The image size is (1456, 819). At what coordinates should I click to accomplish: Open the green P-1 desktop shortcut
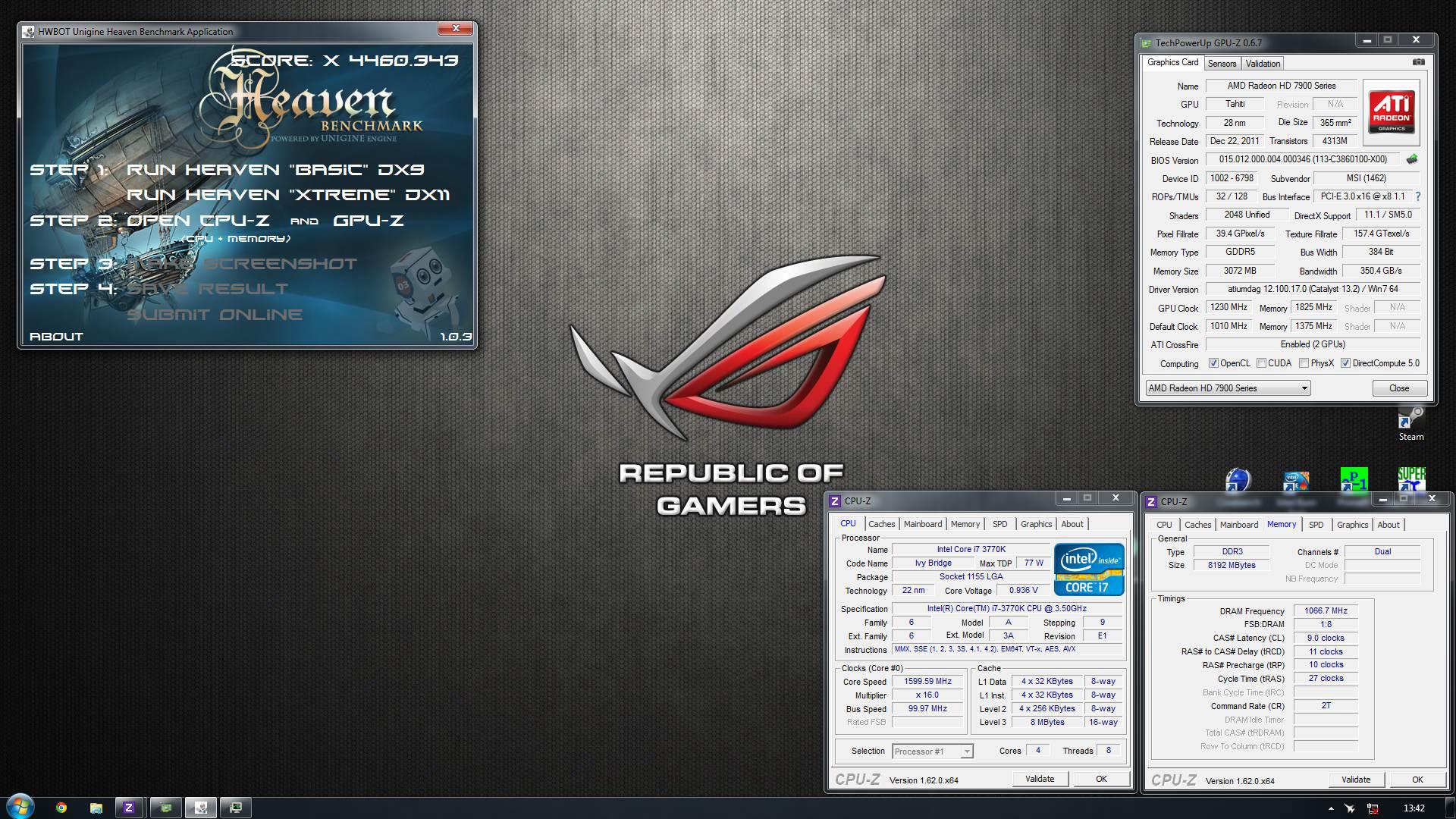(1354, 480)
